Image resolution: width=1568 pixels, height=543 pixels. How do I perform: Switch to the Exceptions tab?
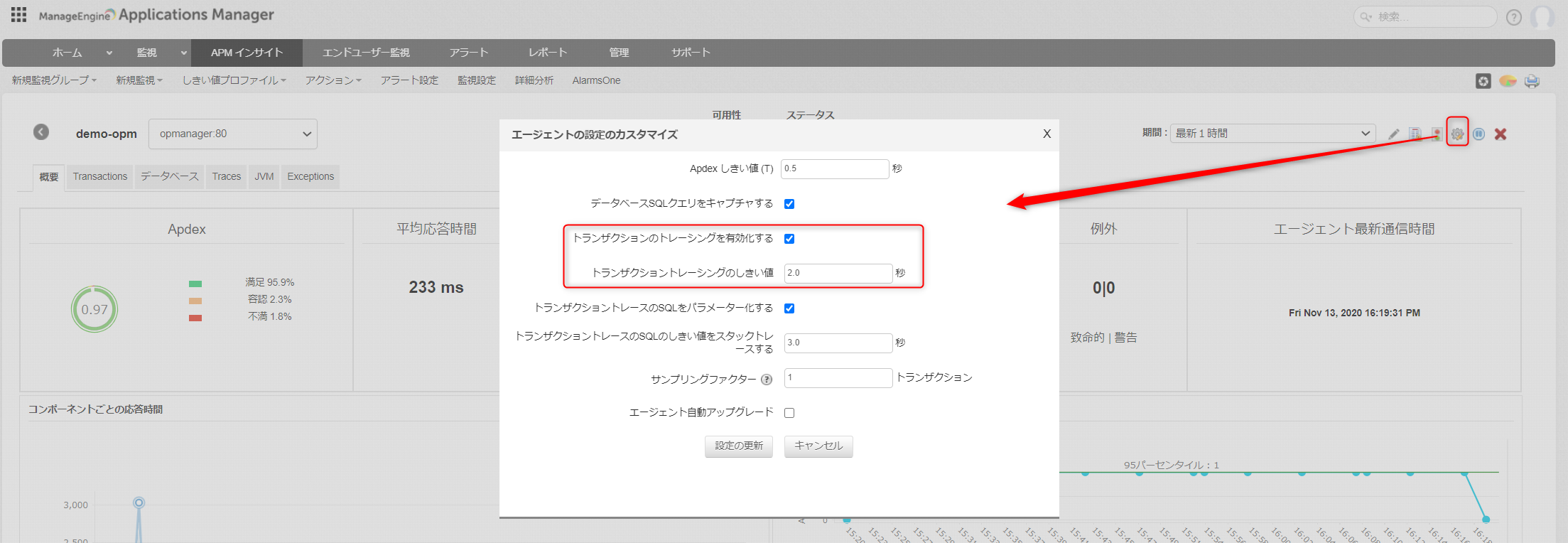310,176
